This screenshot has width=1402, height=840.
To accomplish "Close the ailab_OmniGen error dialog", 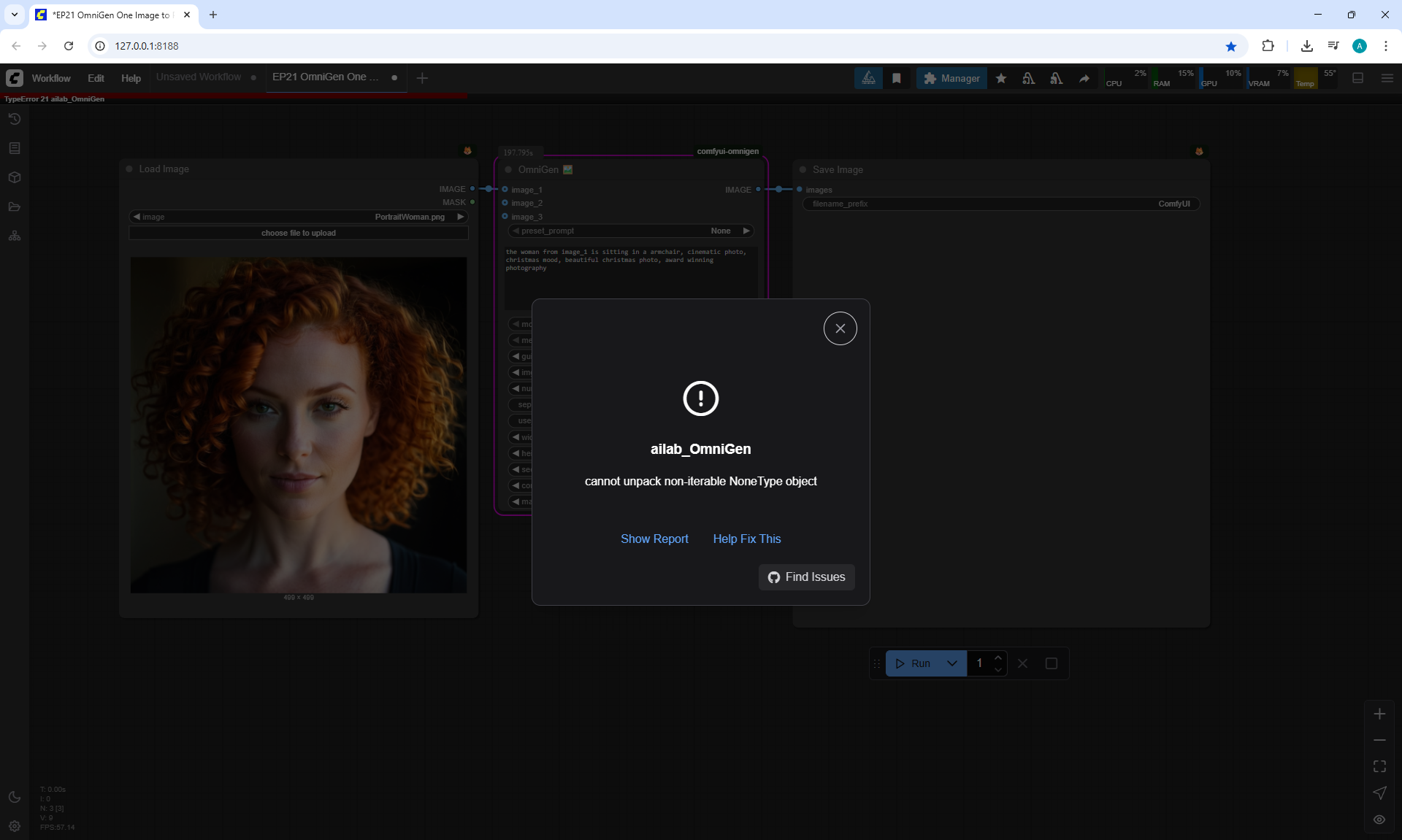I will (x=840, y=328).
